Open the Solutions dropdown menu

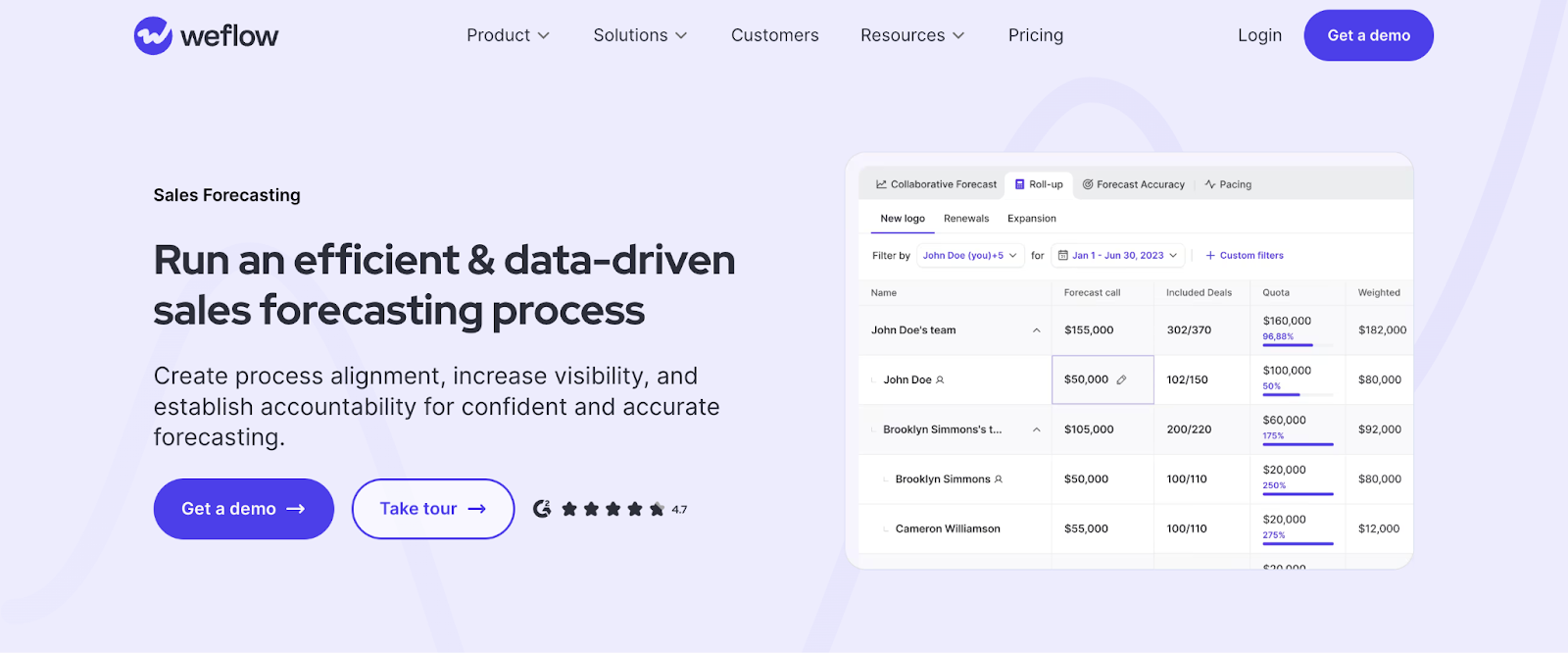(x=640, y=35)
